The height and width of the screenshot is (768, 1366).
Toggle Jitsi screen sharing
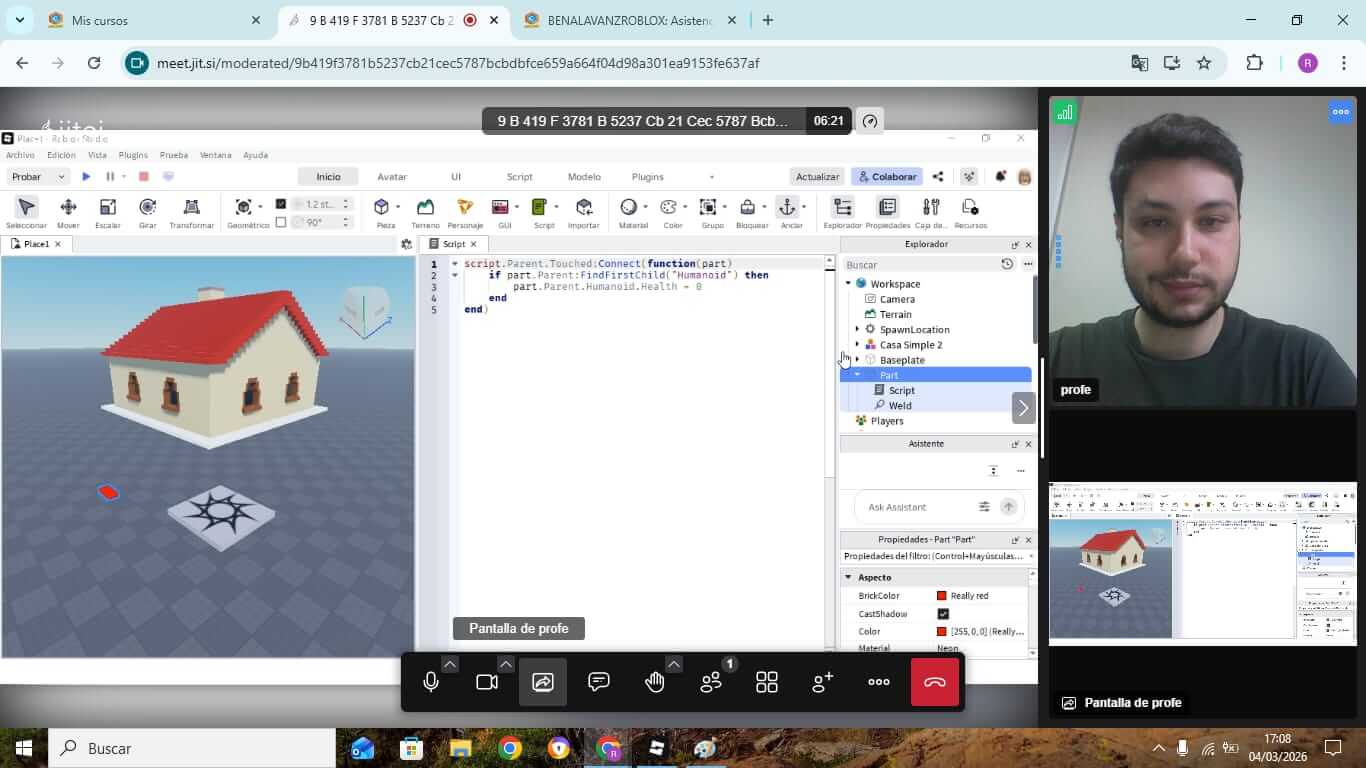543,682
